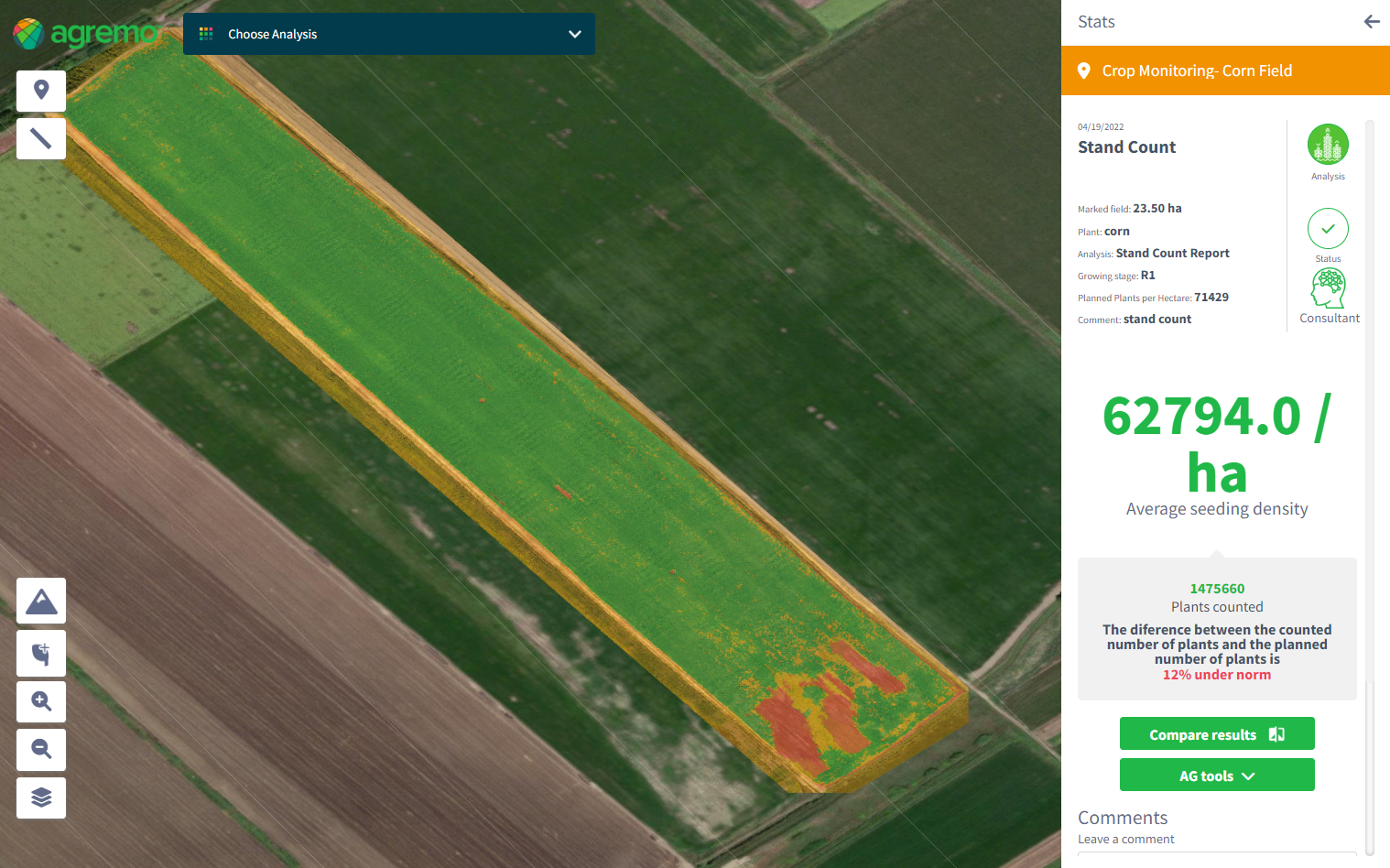The height and width of the screenshot is (868, 1390).
Task: Click the growing stage R1 value
Action: point(1147,276)
